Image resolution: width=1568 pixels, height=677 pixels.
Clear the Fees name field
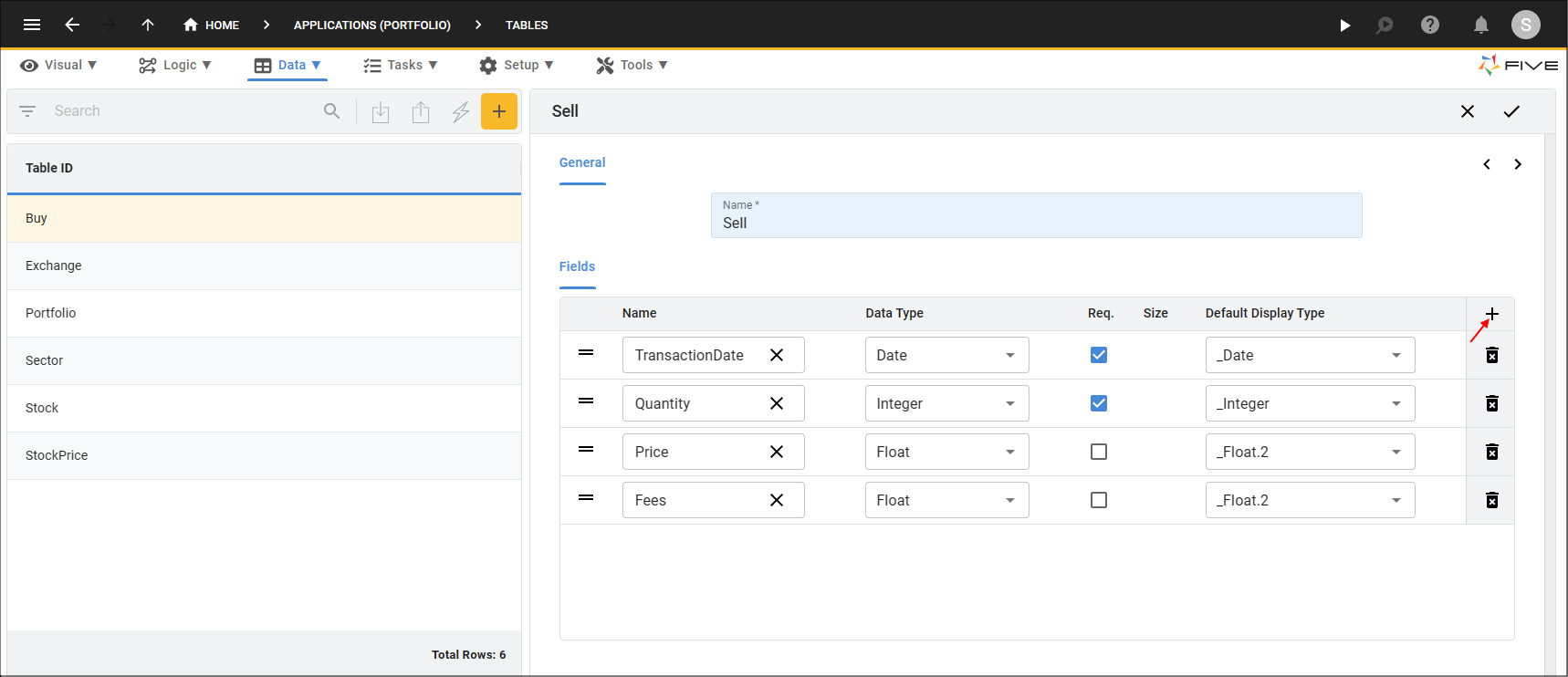pyautogui.click(x=777, y=500)
